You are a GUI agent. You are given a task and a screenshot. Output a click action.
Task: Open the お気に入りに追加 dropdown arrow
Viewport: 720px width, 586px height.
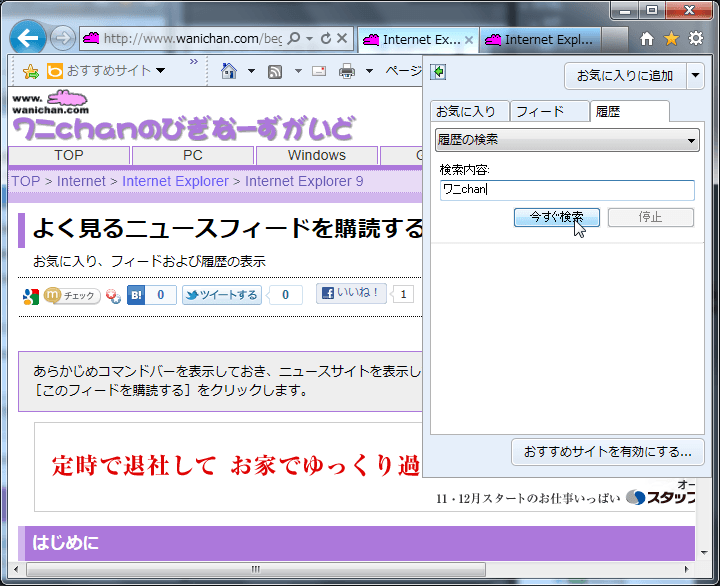[x=695, y=76]
